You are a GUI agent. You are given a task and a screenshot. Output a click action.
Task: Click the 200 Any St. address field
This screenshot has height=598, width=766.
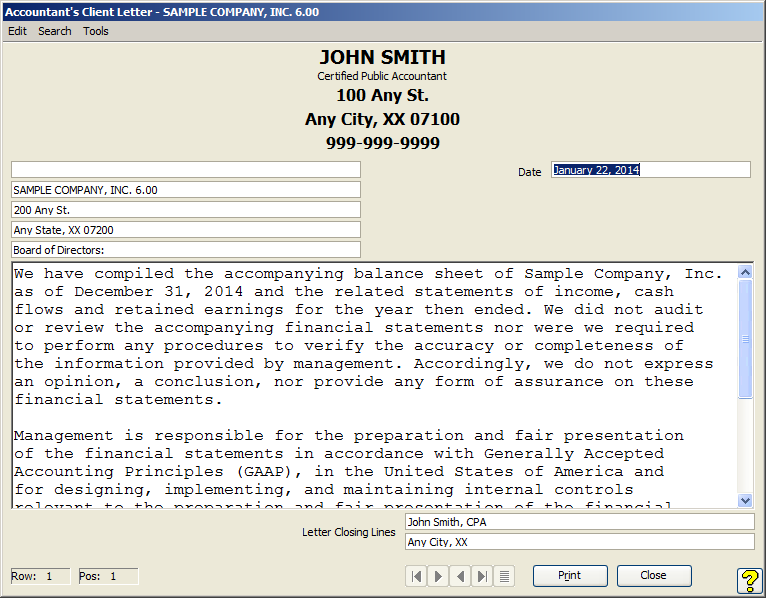click(185, 210)
